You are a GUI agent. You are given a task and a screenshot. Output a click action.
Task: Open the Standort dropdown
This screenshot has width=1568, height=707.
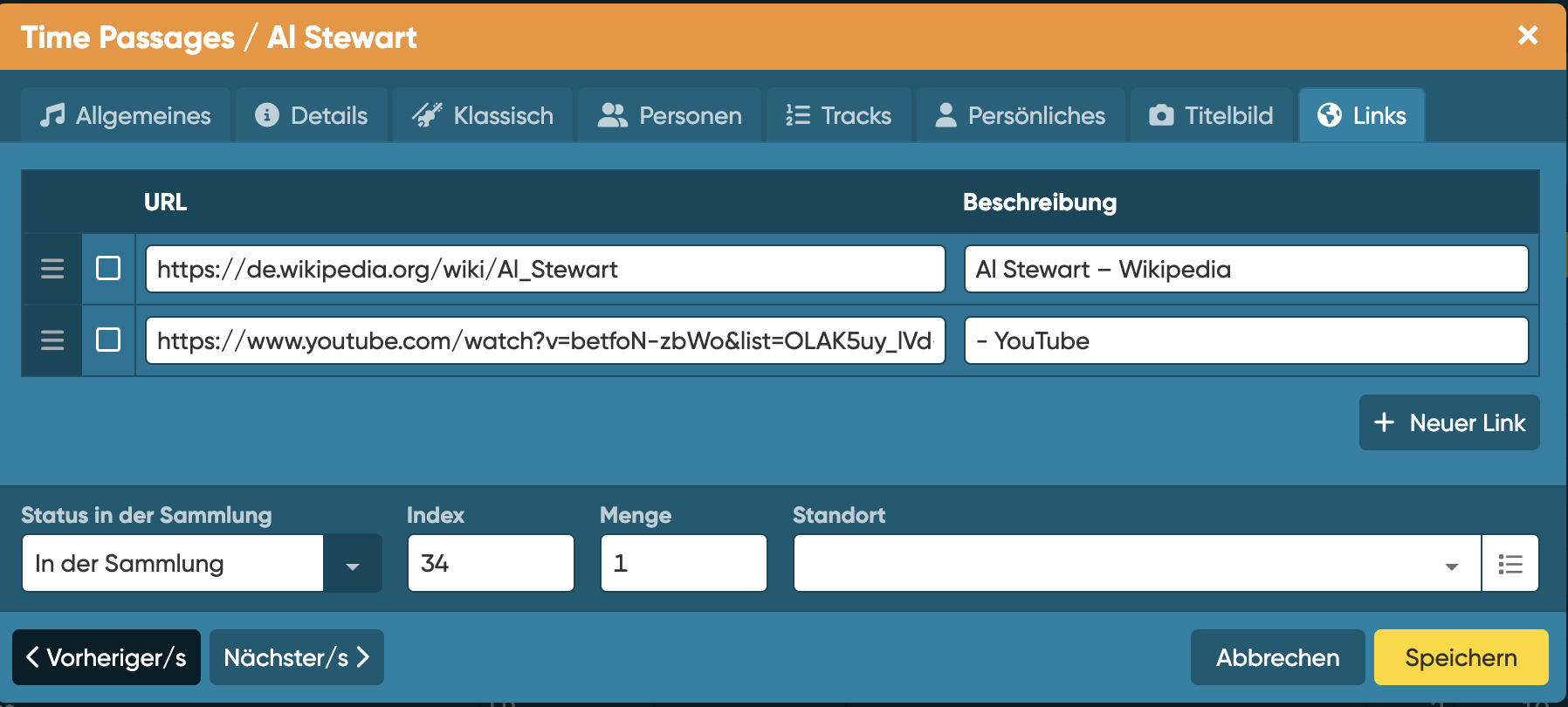[x=1137, y=564]
